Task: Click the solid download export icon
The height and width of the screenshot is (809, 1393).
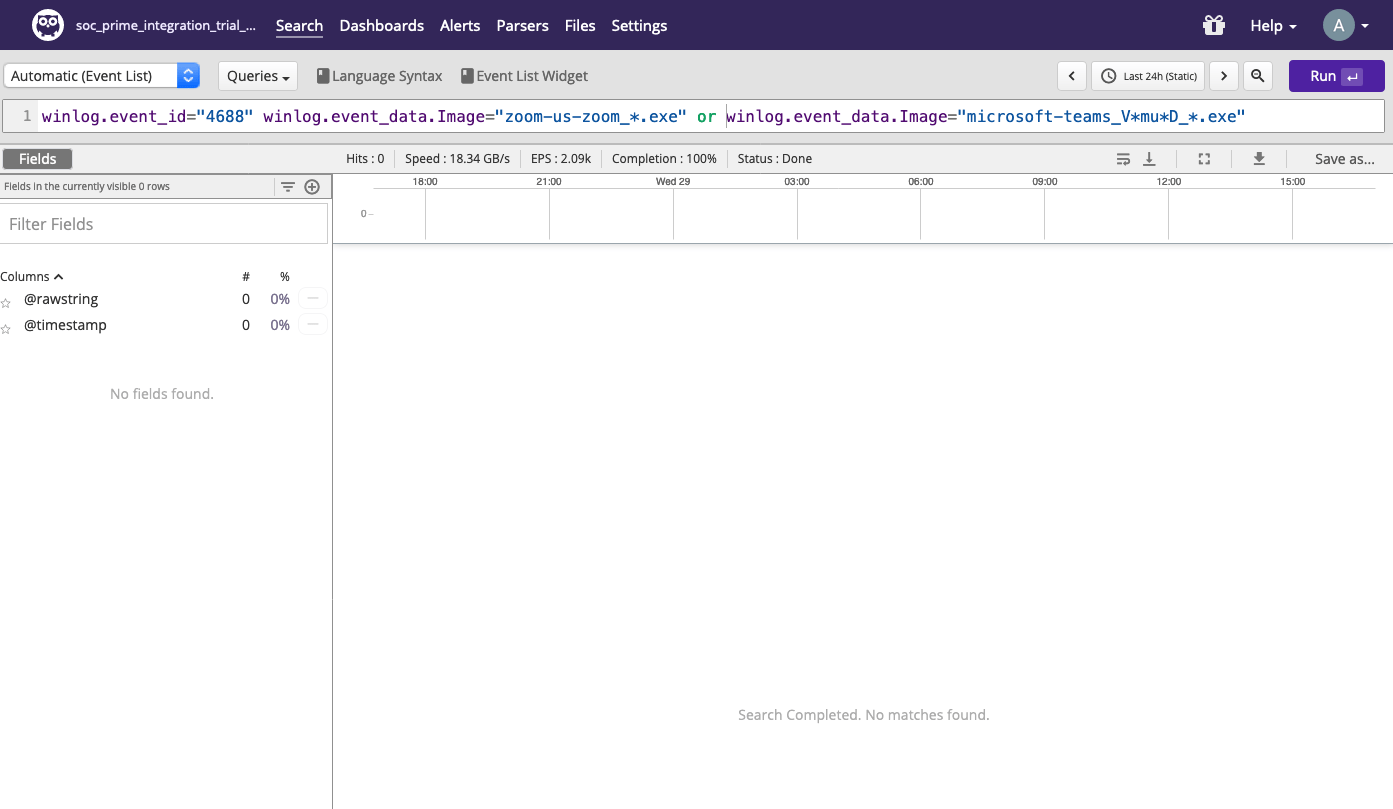Action: click(x=1259, y=159)
